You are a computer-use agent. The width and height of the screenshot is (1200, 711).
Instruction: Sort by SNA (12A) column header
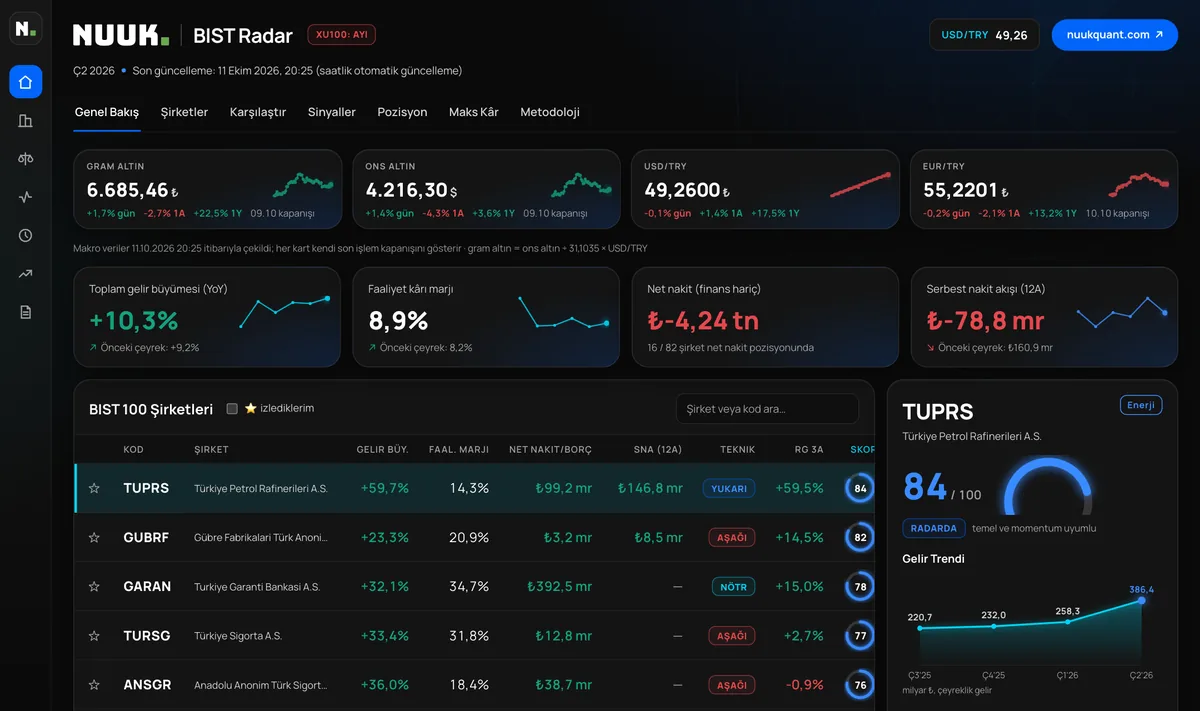coord(658,450)
